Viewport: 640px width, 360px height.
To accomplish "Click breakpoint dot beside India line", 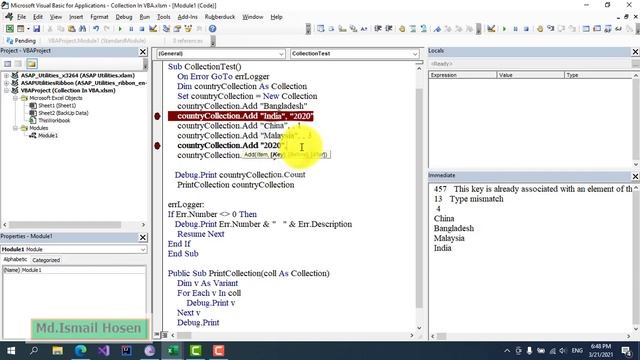I will pos(157,116).
